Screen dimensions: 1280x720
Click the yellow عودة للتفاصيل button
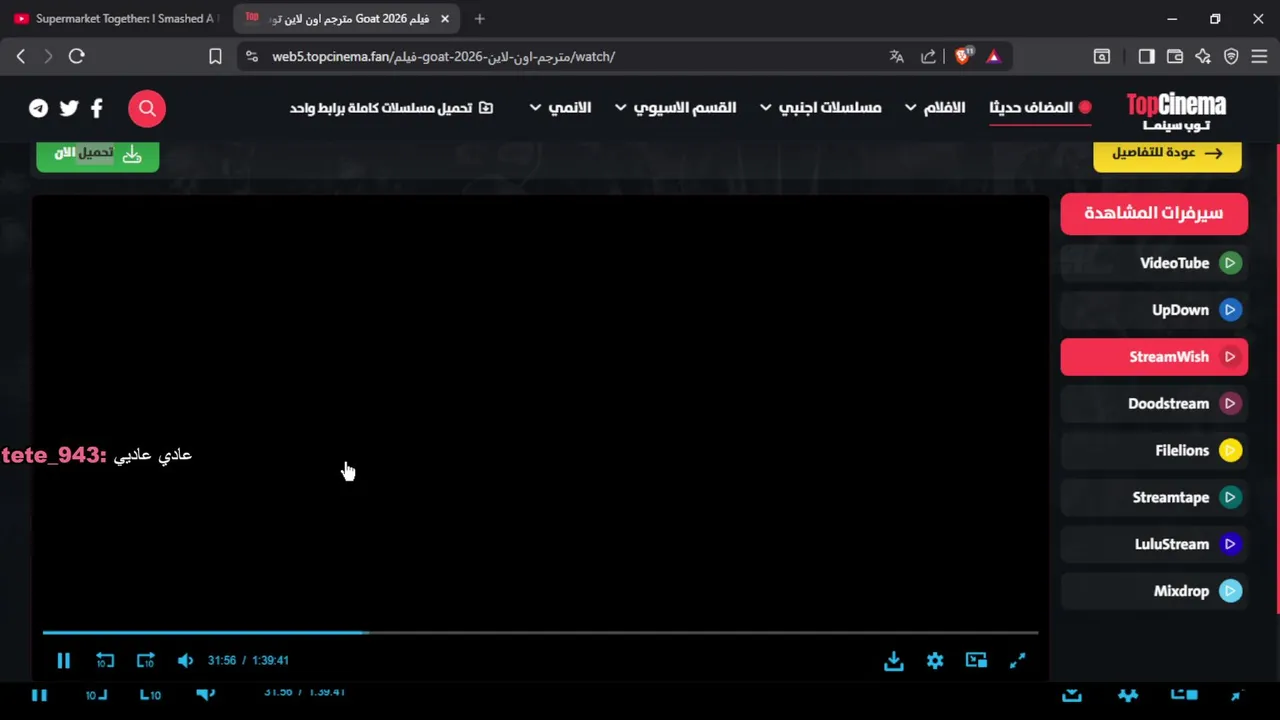tap(1167, 154)
